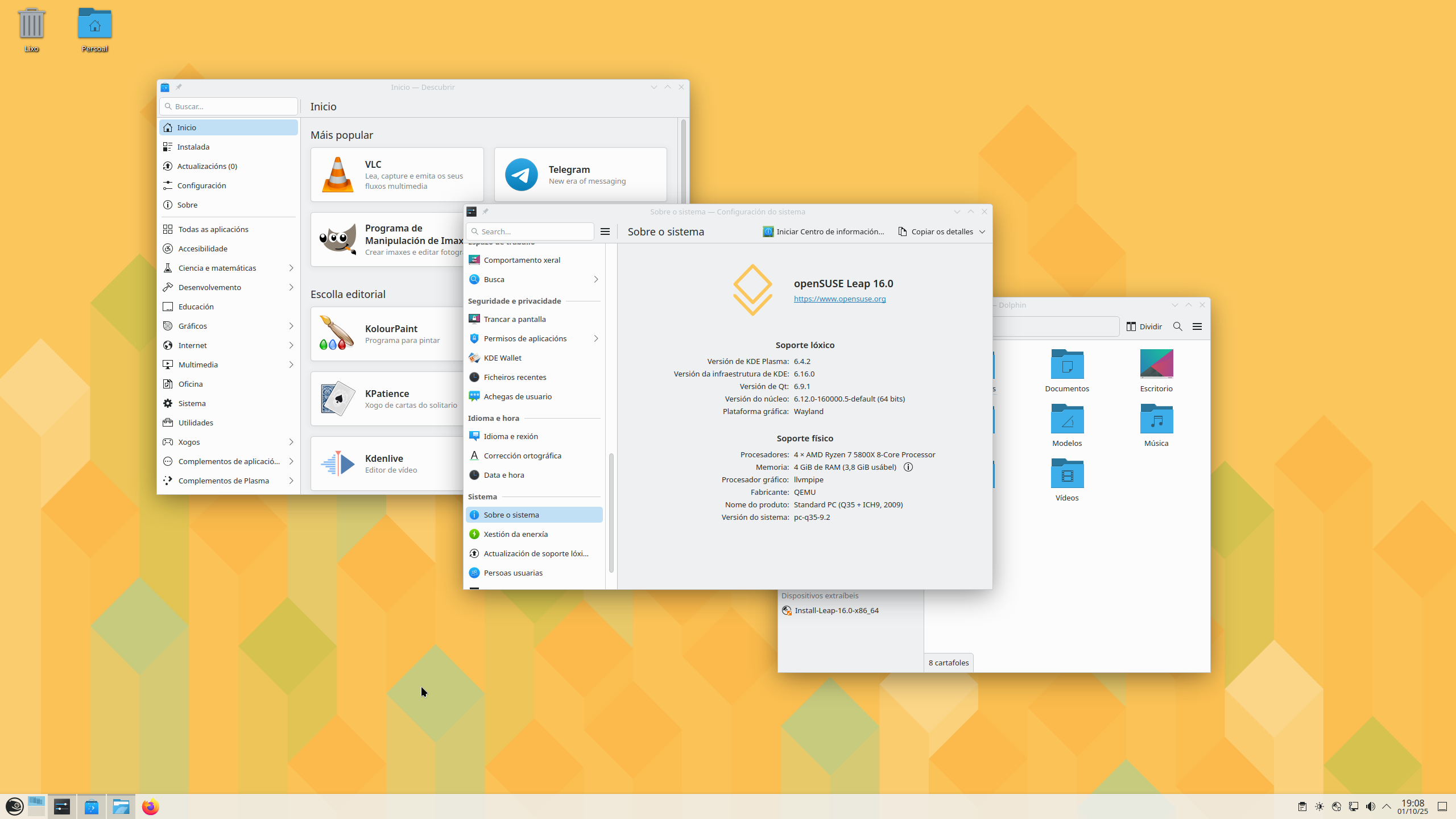Click Iniciar Centro de información button
This screenshot has height=819, width=1456.
[x=824, y=231]
